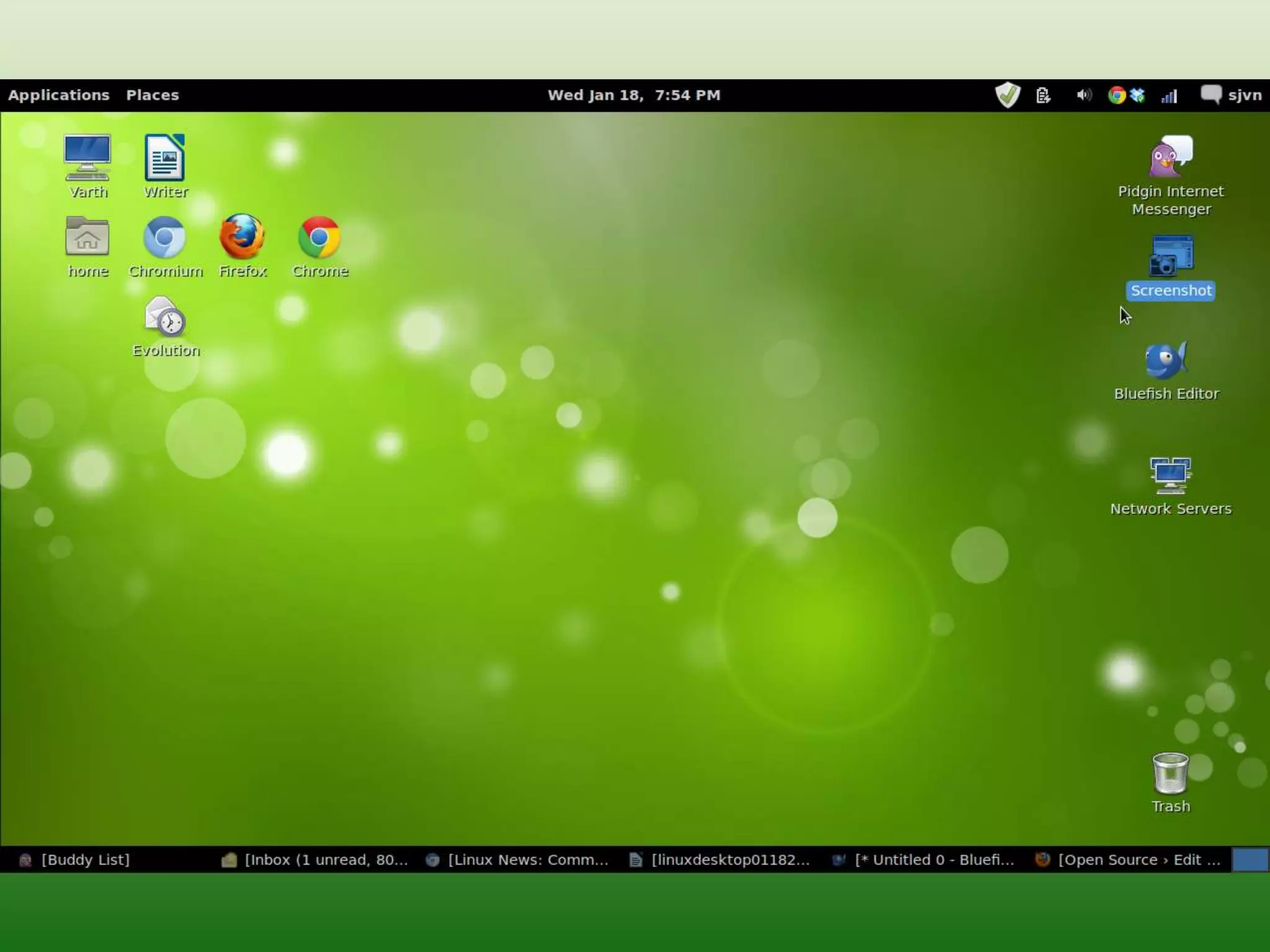The width and height of the screenshot is (1270, 952).
Task: Open the Pidgin Internet Messenger desktop icon
Action: click(x=1170, y=157)
